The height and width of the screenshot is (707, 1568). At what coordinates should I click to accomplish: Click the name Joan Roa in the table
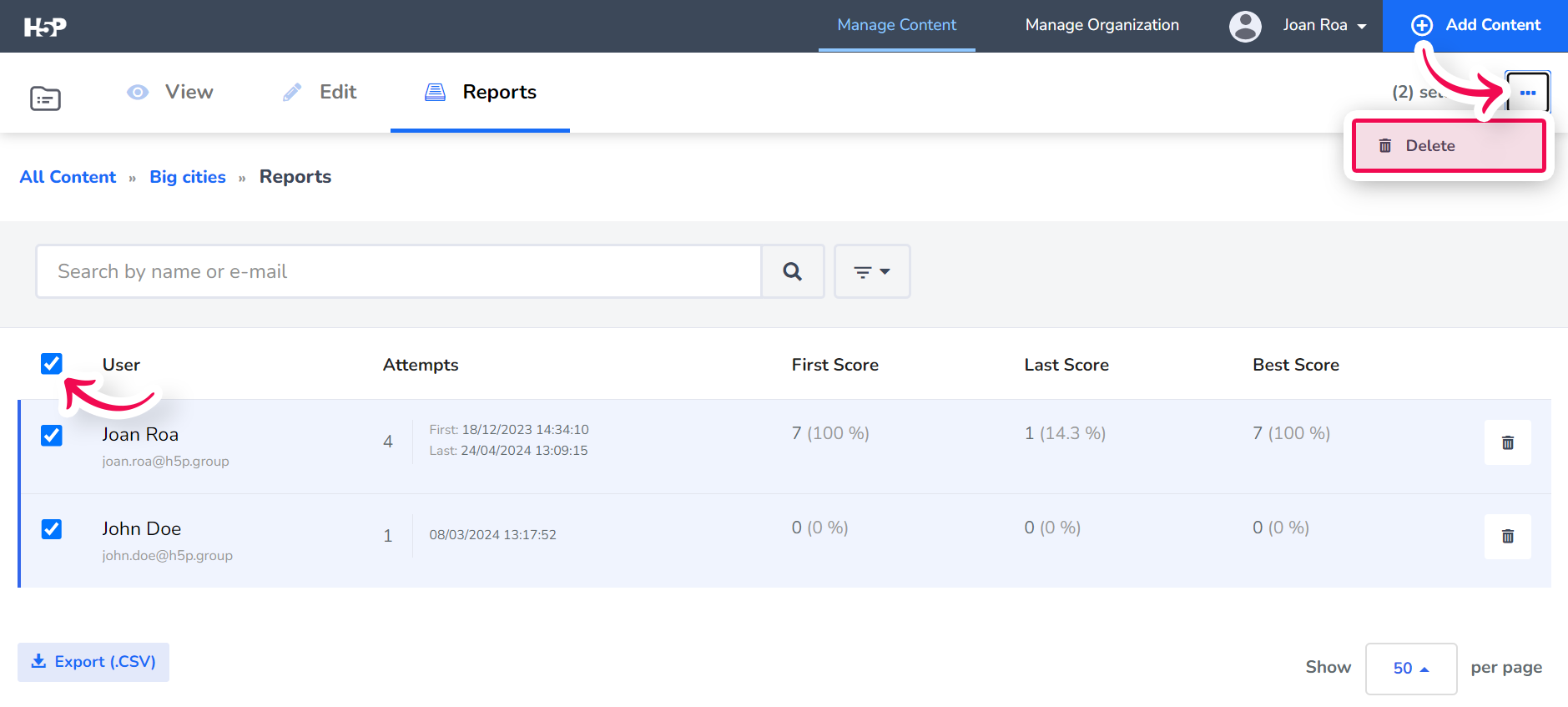point(140,434)
